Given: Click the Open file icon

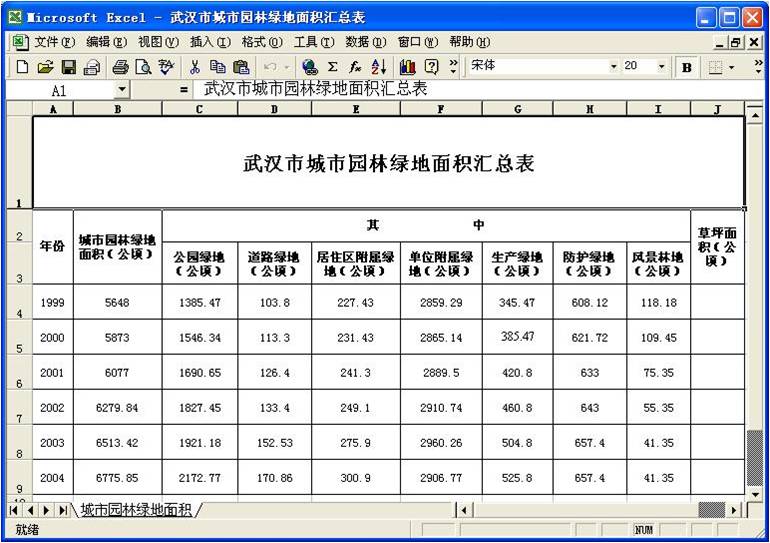Looking at the screenshot, I should coord(45,67).
